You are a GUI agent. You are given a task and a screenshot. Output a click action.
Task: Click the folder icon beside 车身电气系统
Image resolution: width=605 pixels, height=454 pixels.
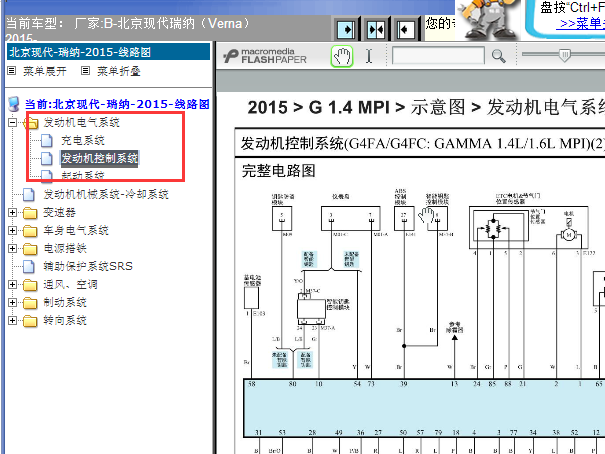point(30,231)
